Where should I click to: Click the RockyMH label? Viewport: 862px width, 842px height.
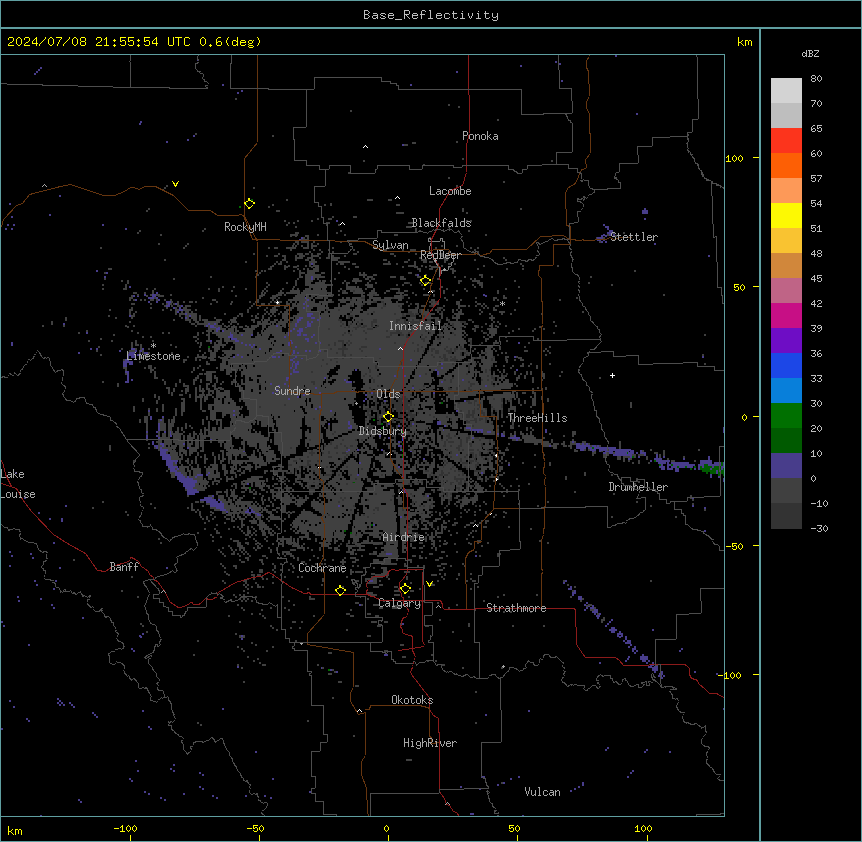pyautogui.click(x=245, y=226)
